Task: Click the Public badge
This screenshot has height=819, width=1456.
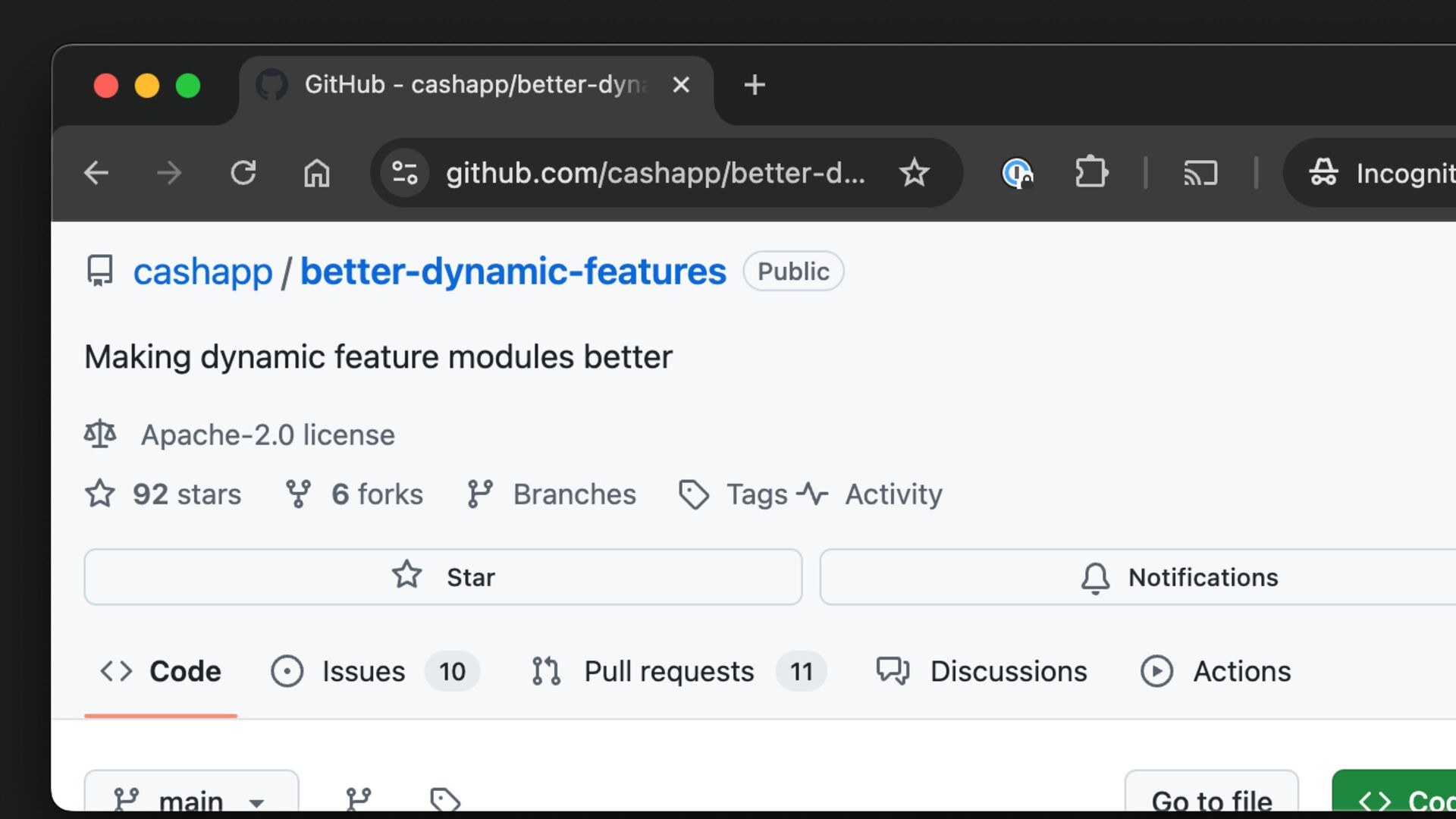Action: (x=793, y=271)
